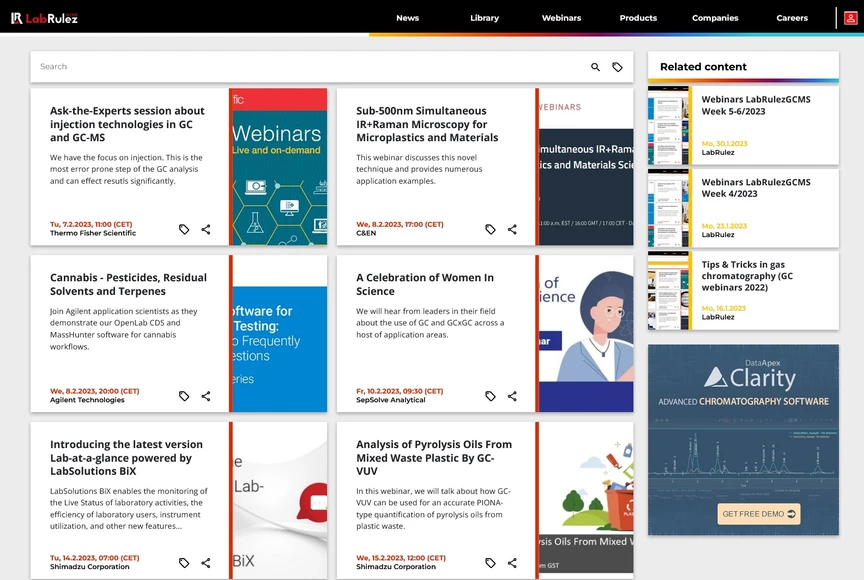Share the Sub-500nm IR+Raman webinar
Screen dimensions: 864x580
tap(512, 229)
